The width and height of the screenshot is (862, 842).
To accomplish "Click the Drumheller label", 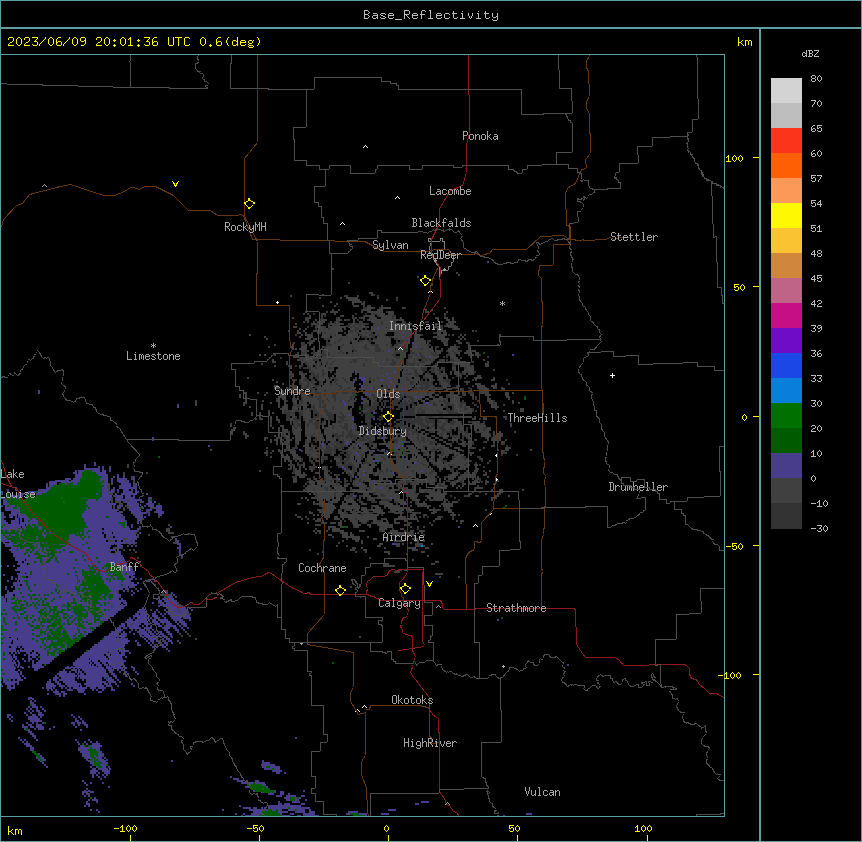I will 638,487.
